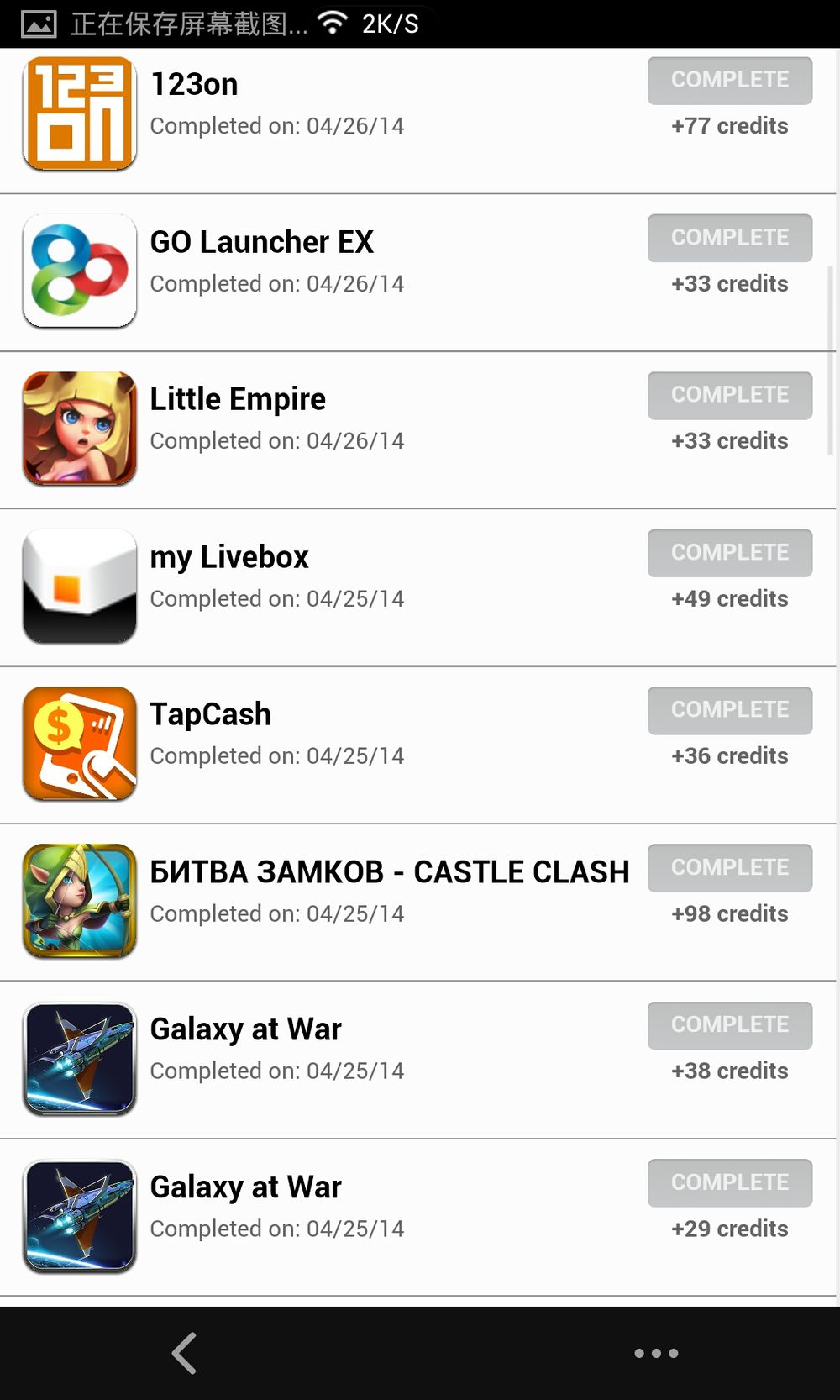
Task: Tap Galaxy at War icon with 29 credits
Action: pyautogui.click(x=80, y=1216)
